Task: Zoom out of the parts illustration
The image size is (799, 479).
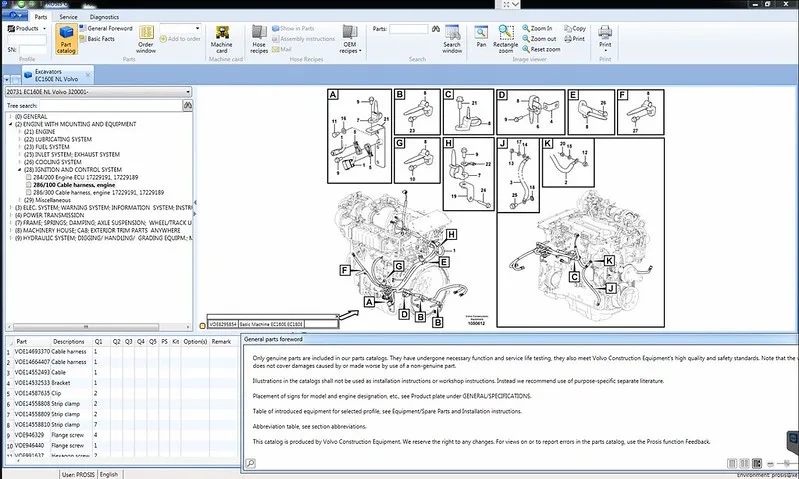Action: click(x=539, y=39)
